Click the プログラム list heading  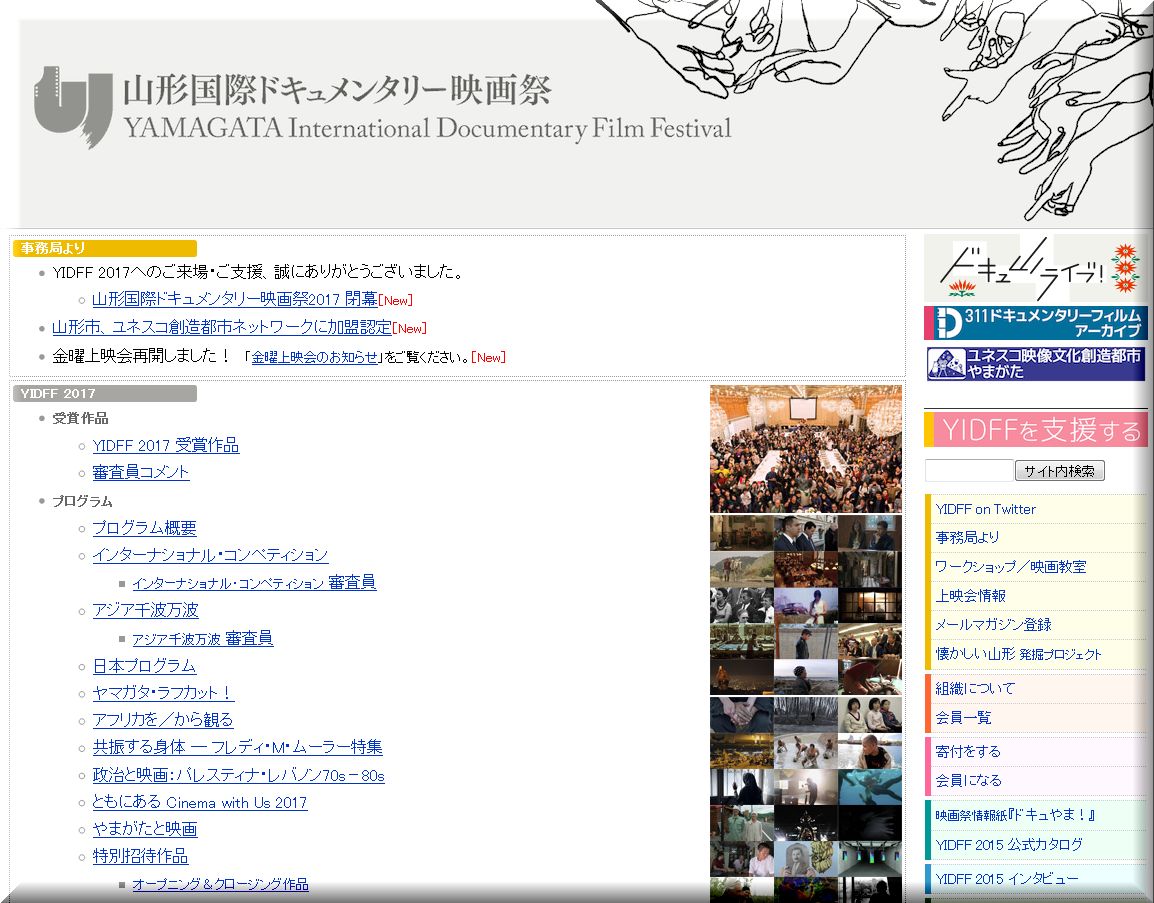[x=82, y=501]
